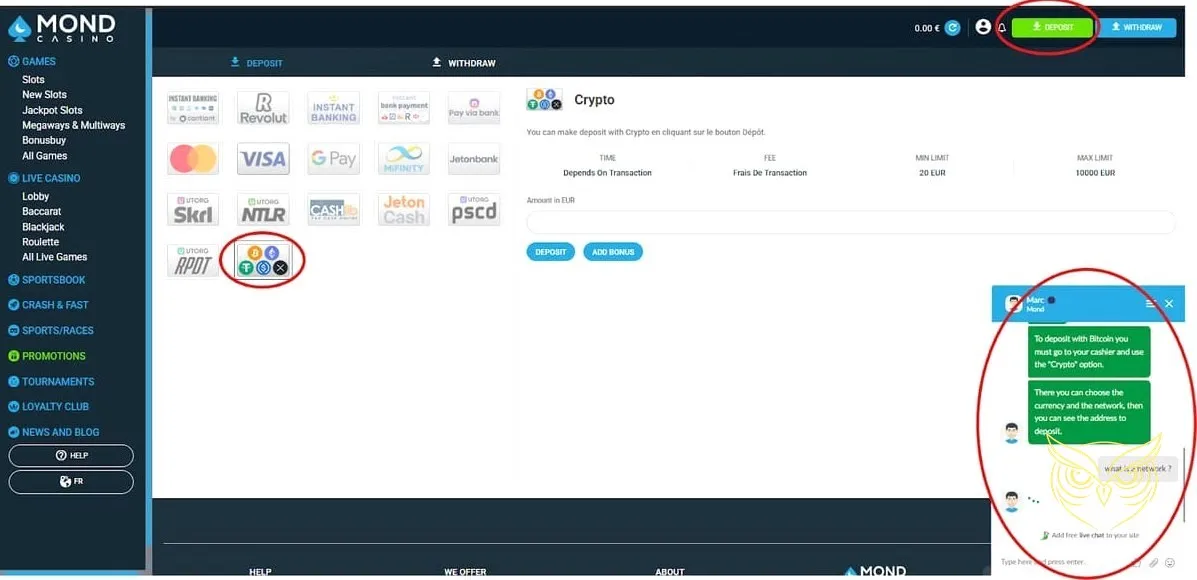Close the live chat window
The width and height of the screenshot is (1197, 580).
[1169, 303]
